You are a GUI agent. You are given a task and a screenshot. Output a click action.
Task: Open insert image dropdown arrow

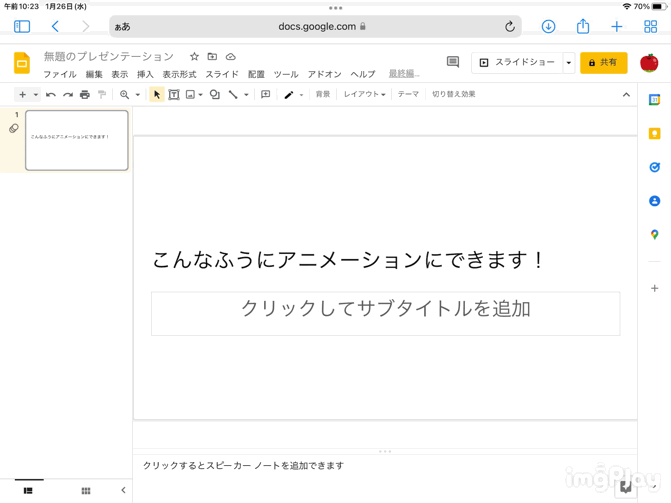tap(200, 95)
